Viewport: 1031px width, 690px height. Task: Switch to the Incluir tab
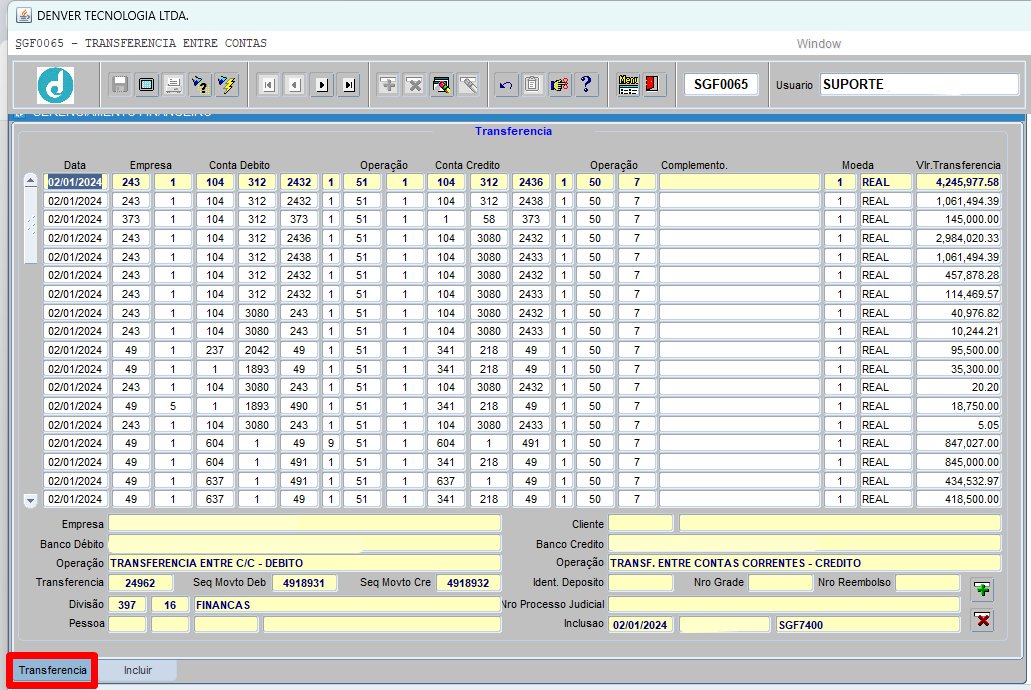coord(137,670)
